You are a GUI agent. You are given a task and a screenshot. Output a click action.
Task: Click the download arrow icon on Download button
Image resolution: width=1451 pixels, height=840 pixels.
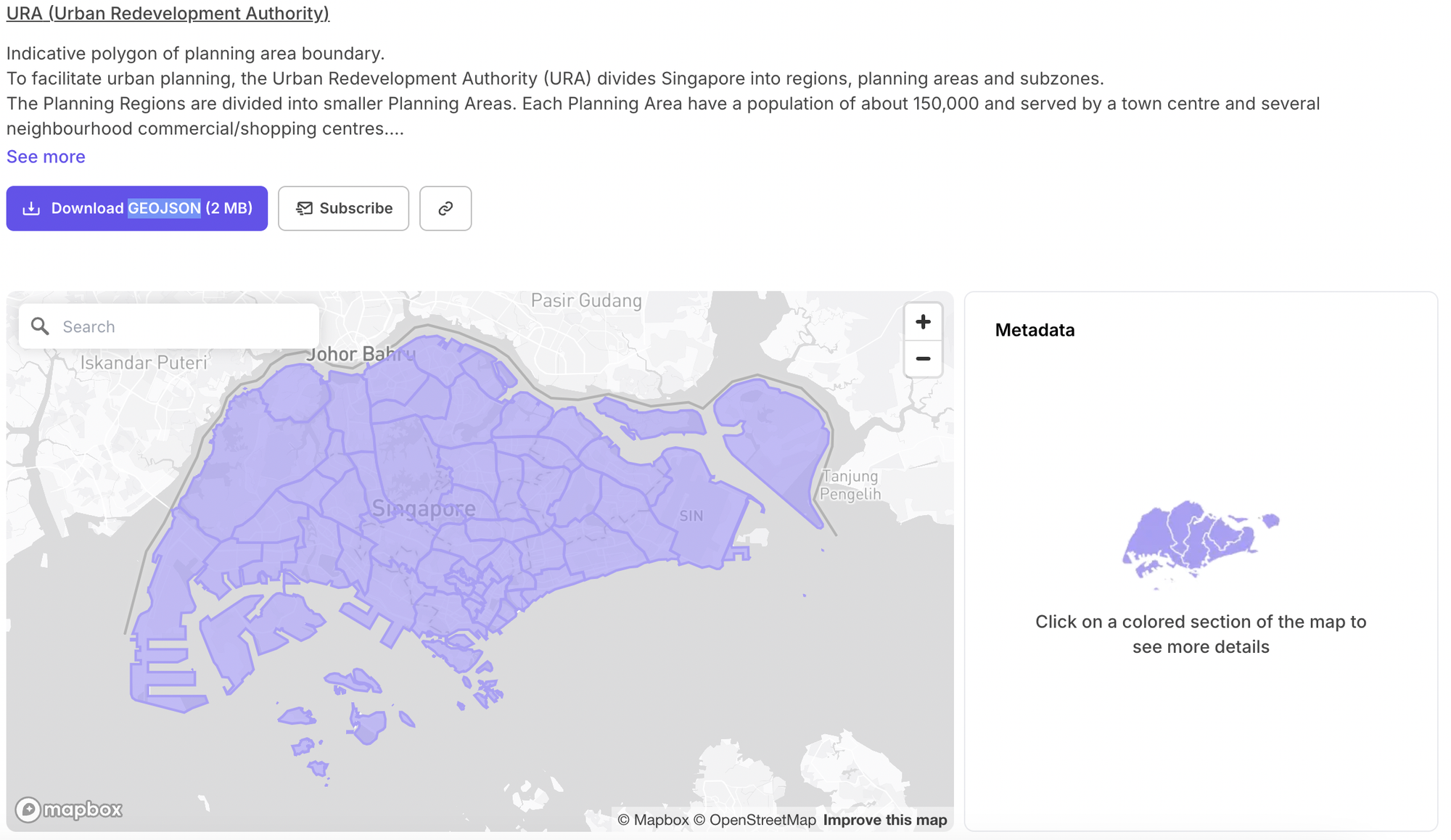31,208
